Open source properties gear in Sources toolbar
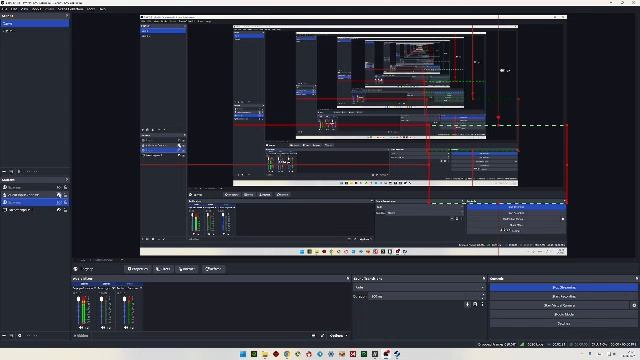Screen dimensions: 640x360 (19, 336)
